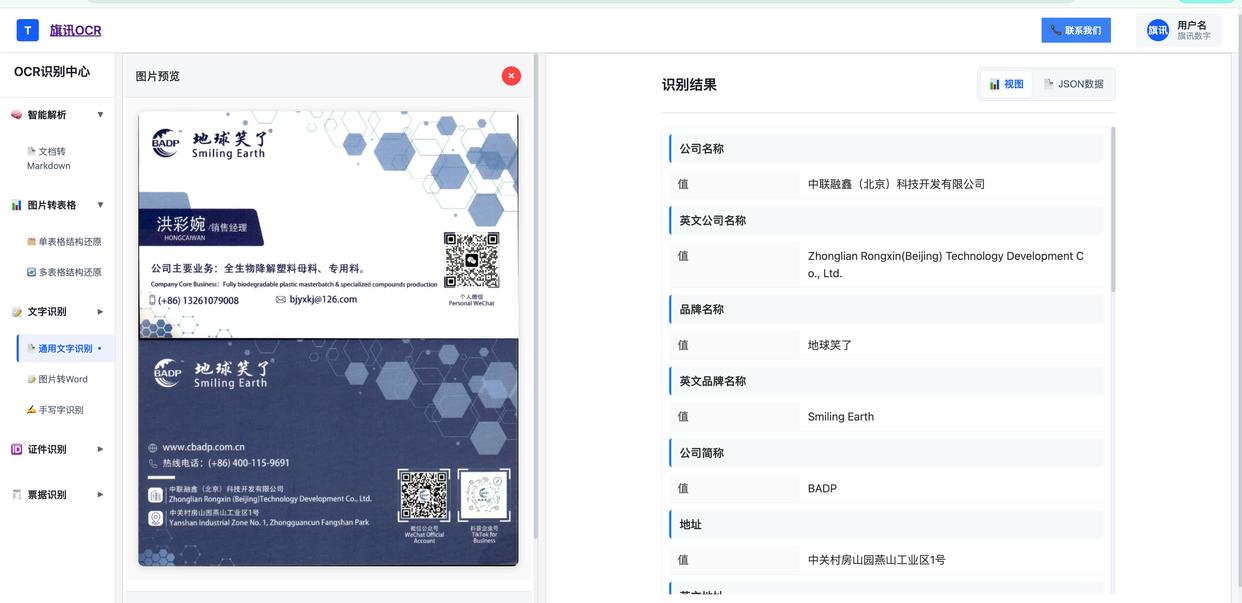Click the 英文公司名称 field header
Viewport: 1242px width, 603px height.
click(x=886, y=220)
